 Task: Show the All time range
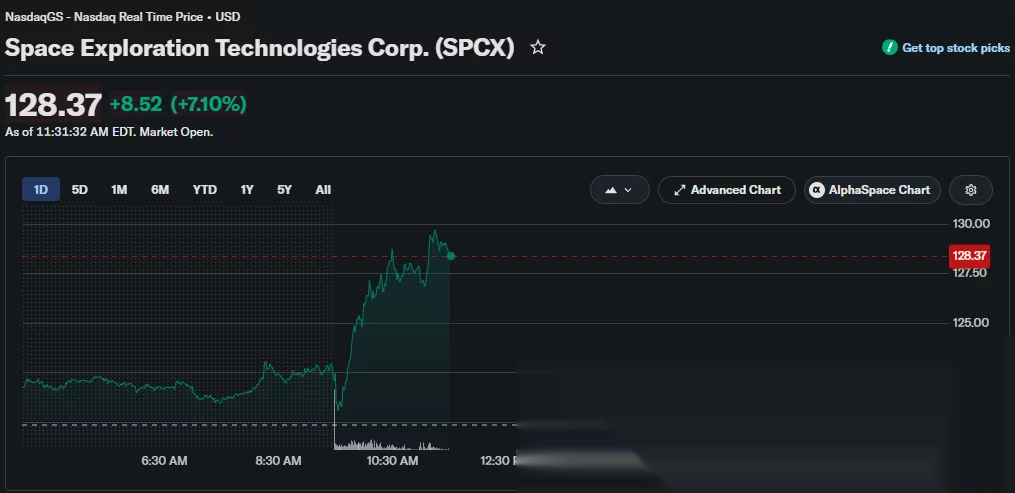pyautogui.click(x=323, y=190)
